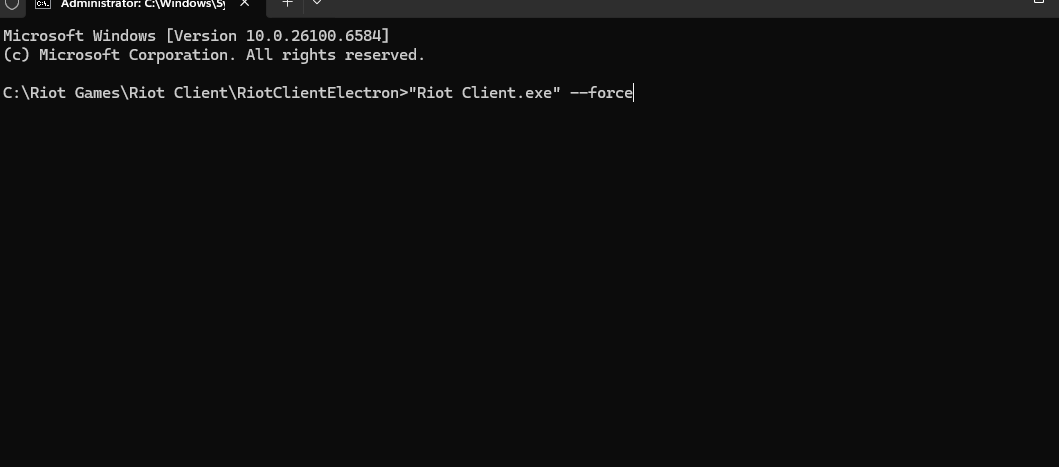Screen dimensions: 1059x467
Task: Click the --force argument in the command
Action: [x=601, y=93]
